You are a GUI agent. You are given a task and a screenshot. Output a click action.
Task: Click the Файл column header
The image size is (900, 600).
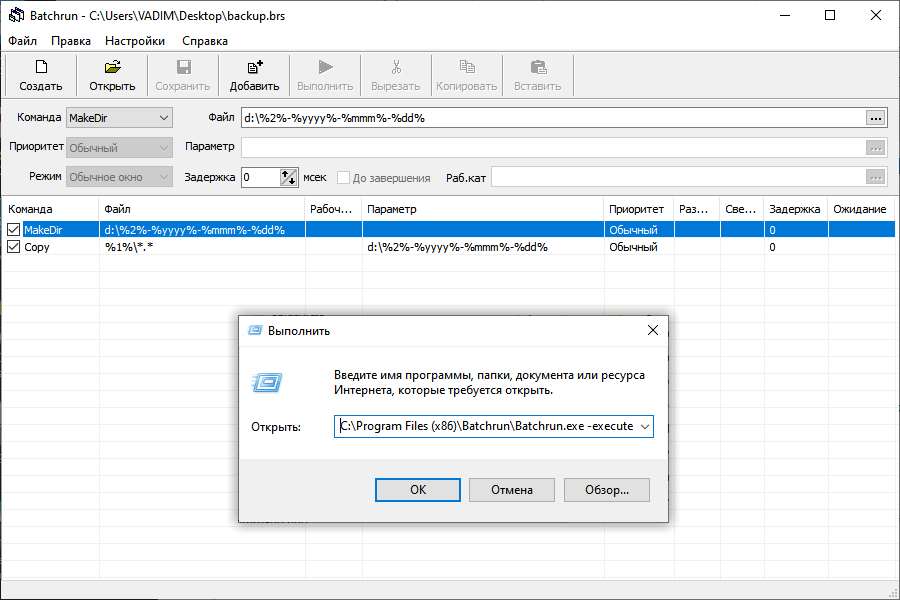pyautogui.click(x=202, y=209)
